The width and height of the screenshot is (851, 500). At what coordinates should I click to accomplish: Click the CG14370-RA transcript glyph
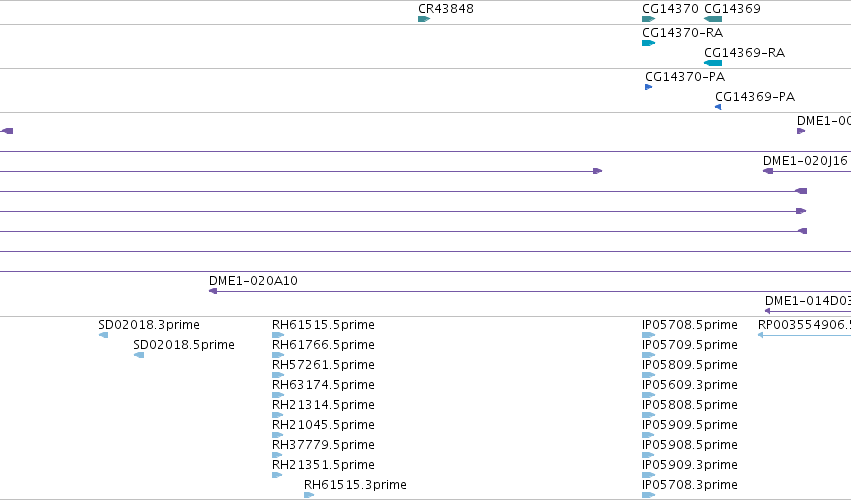coord(649,43)
